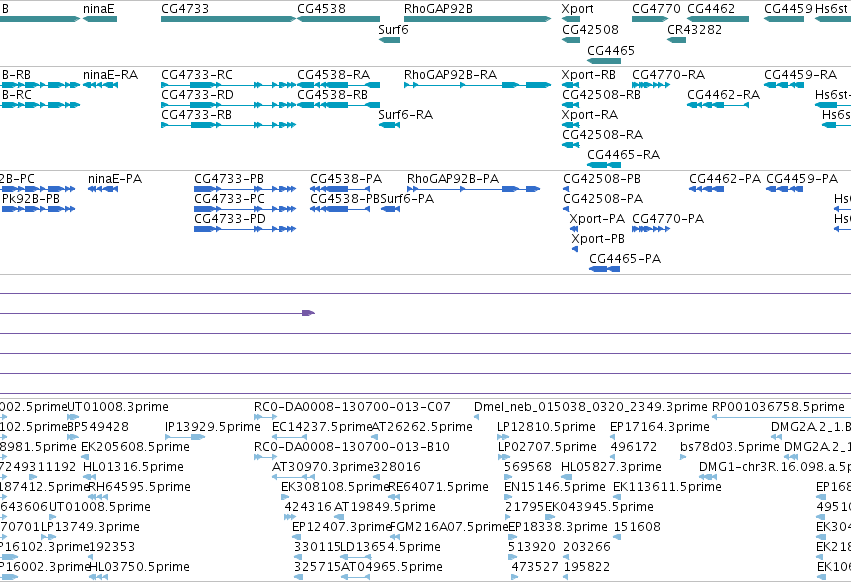Viewport: 851px width, 582px height.
Task: Select the CG42508 gene label
Action: point(590,29)
